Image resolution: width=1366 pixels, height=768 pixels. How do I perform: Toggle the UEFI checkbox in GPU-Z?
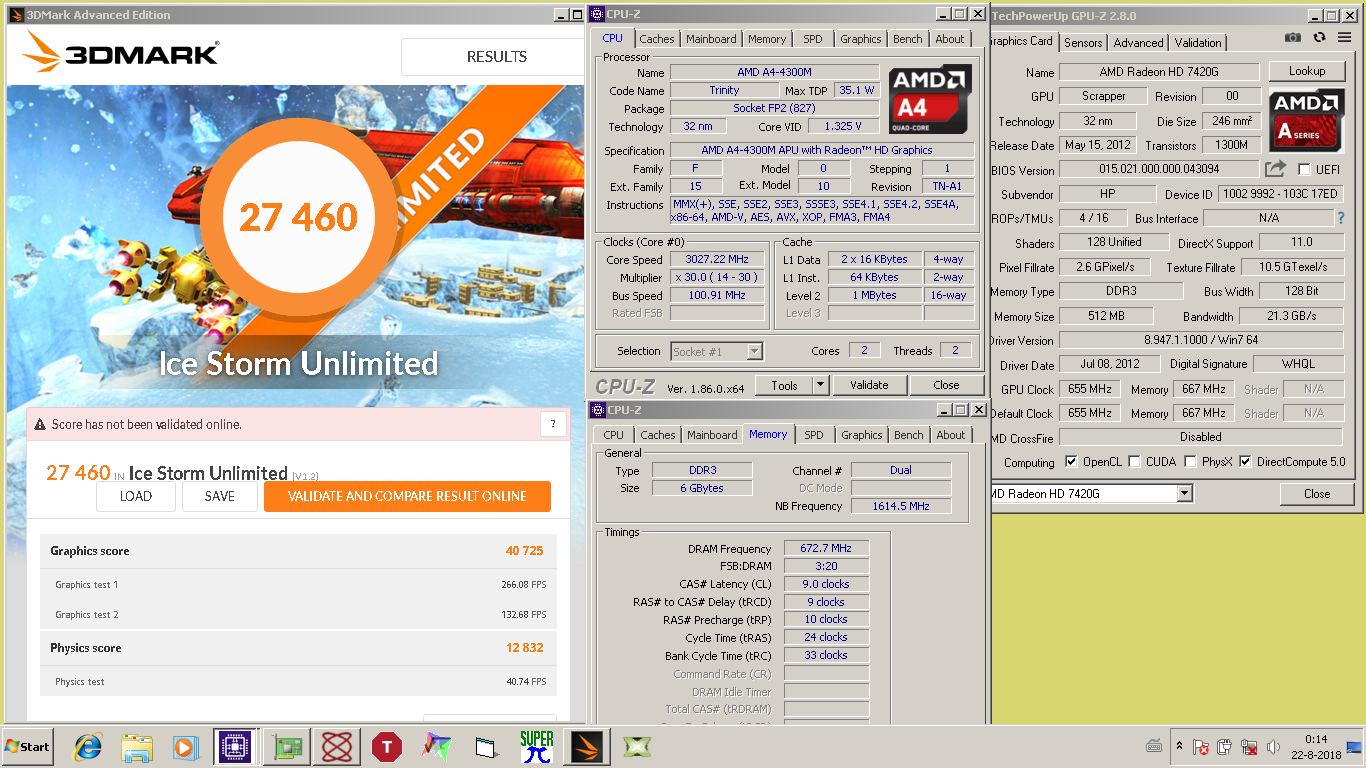(1304, 170)
